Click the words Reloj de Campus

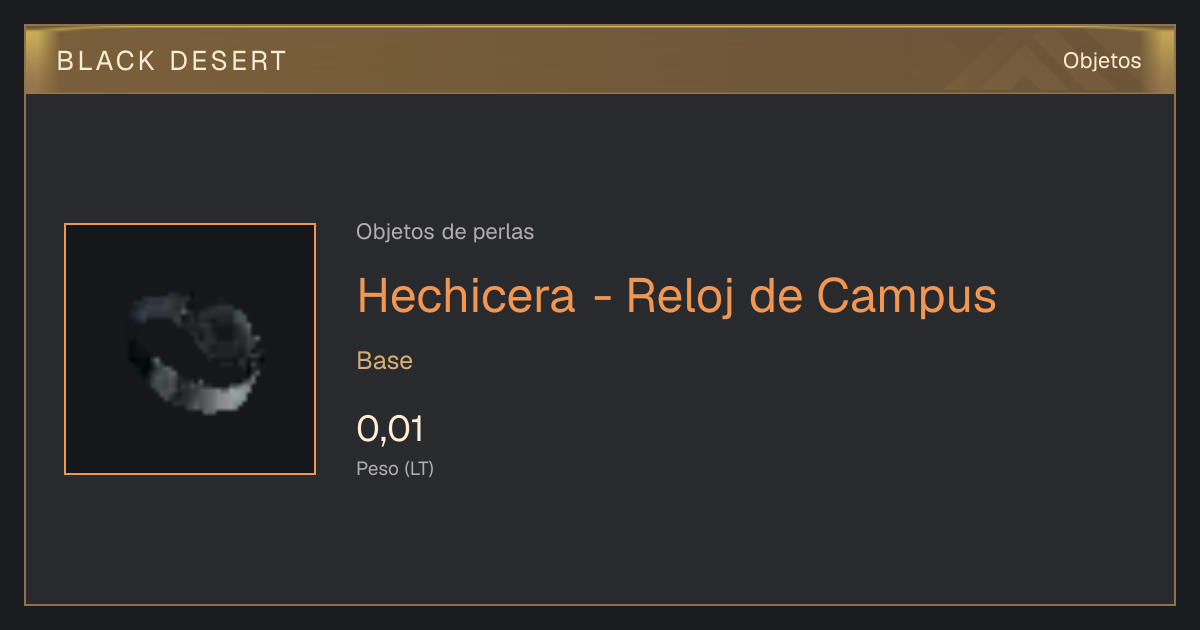(x=811, y=295)
